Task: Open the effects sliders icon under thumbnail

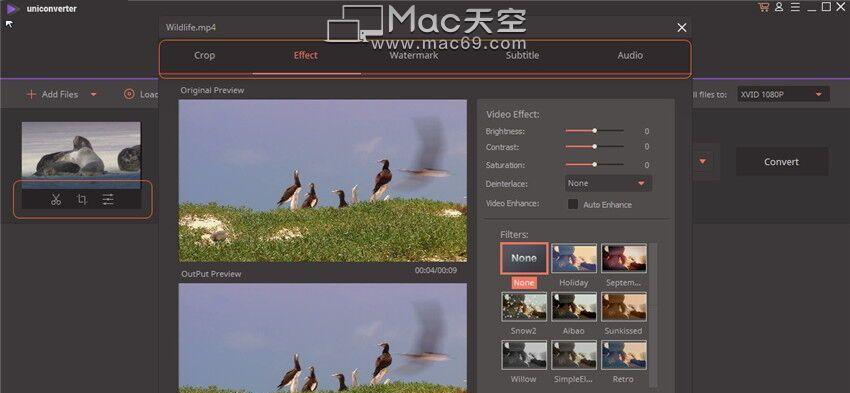Action: (108, 199)
